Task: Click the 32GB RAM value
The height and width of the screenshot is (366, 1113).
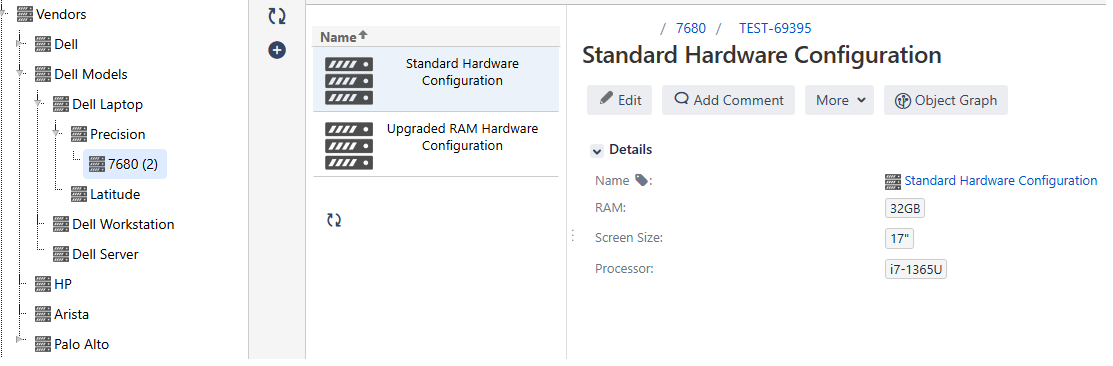Action: click(x=905, y=209)
